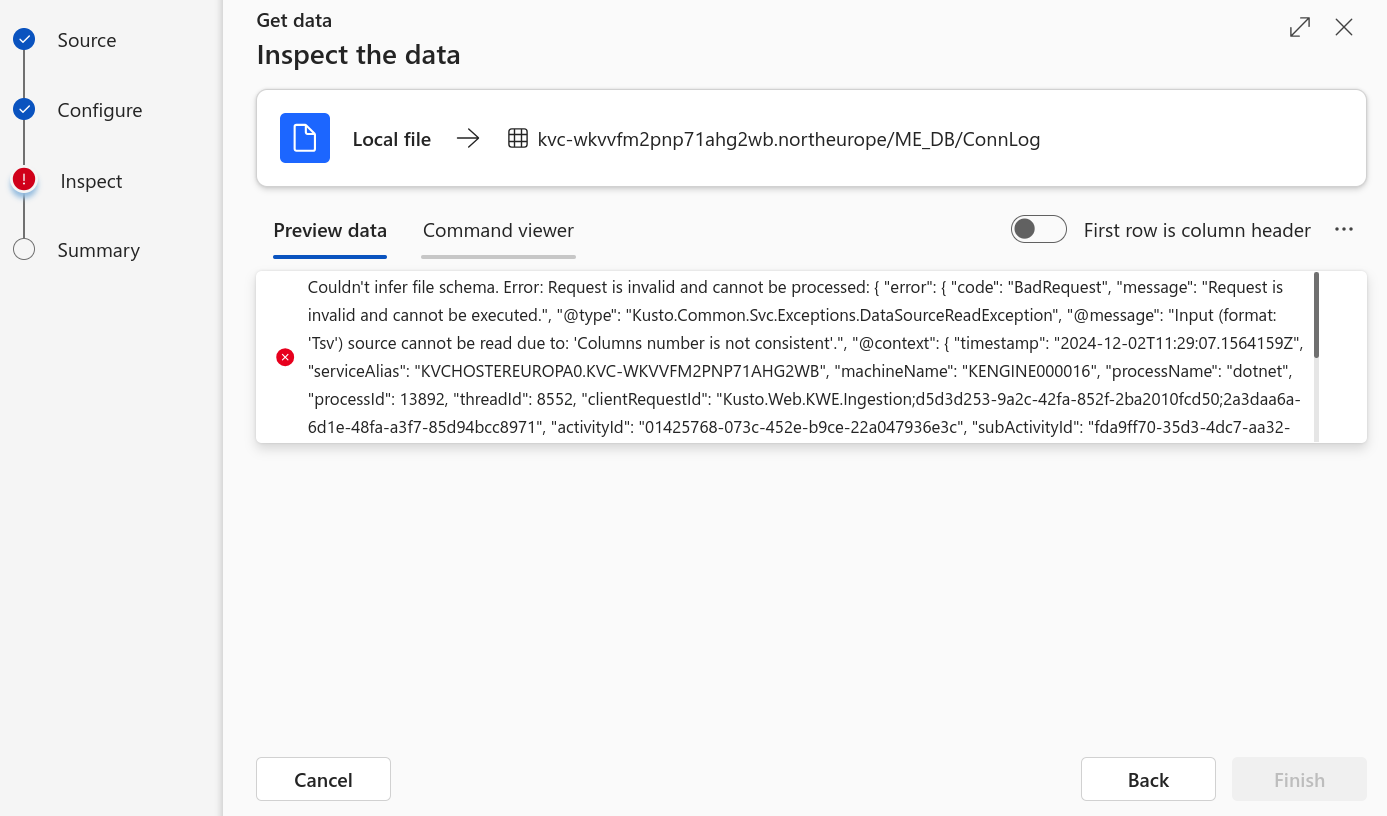Viewport: 1387px width, 816px height.
Task: Click the blue Local file document icon
Action: coord(305,138)
